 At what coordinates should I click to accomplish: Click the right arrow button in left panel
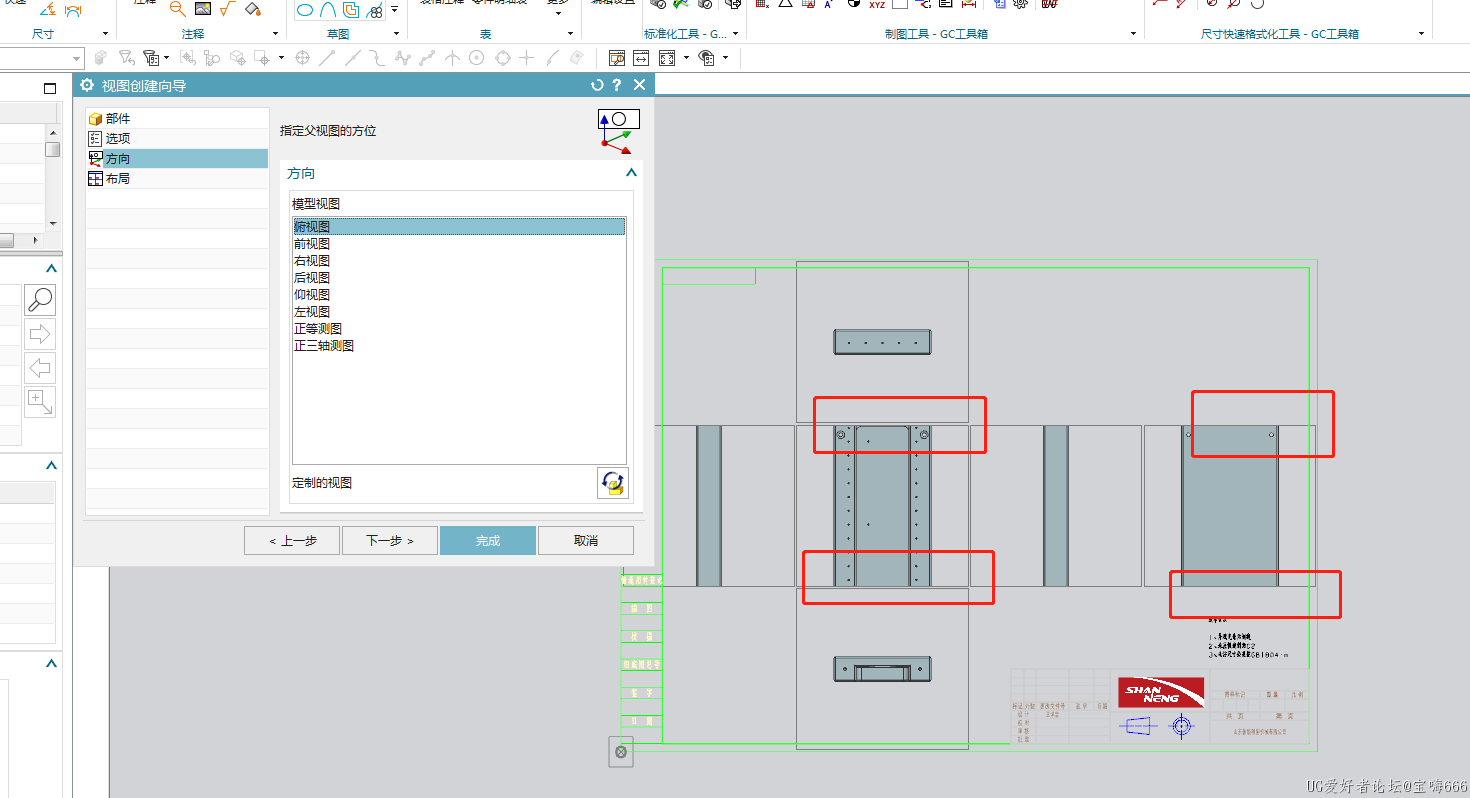pyautogui.click(x=40, y=334)
